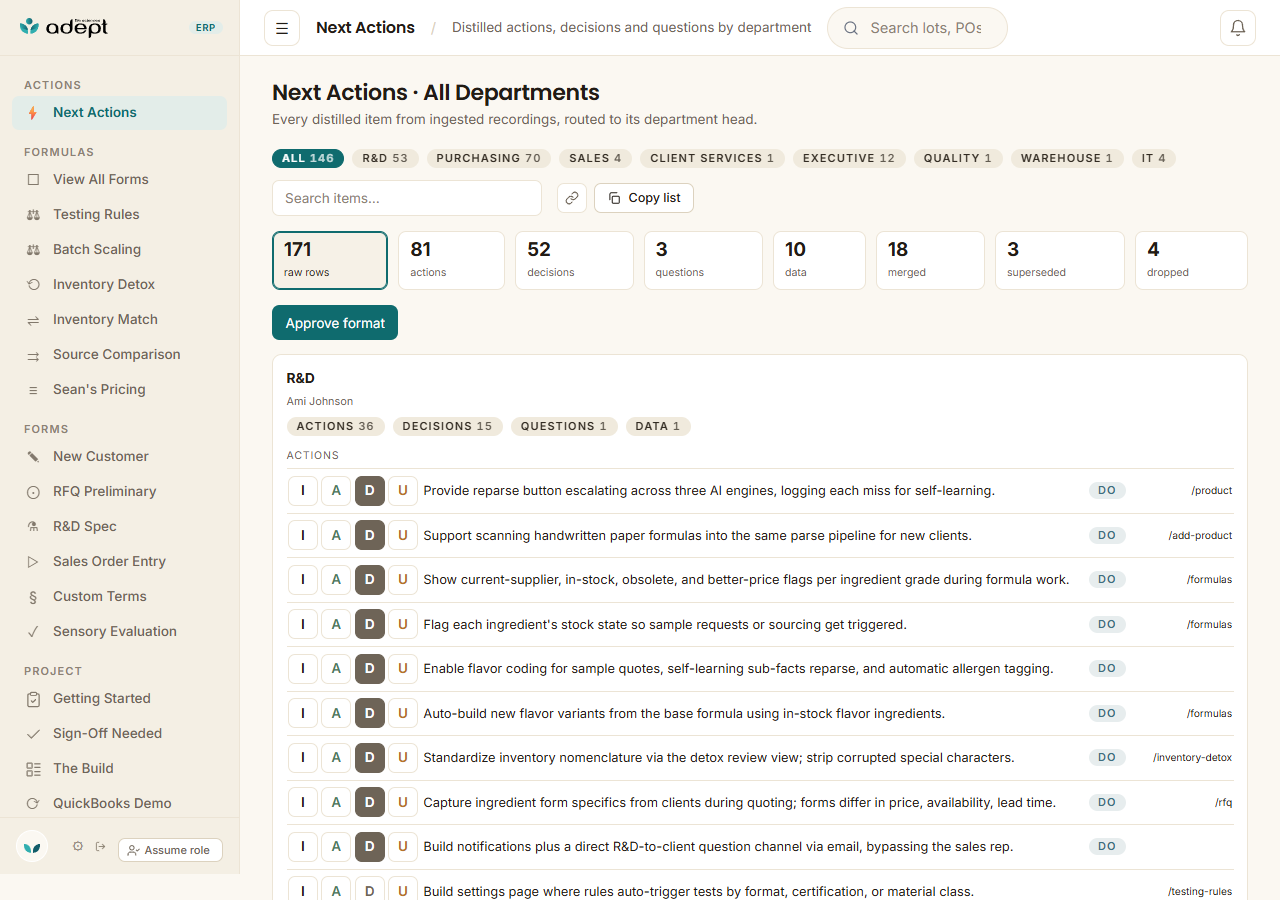Open Getting Started in sidebar
1280x900 pixels.
pos(120,698)
